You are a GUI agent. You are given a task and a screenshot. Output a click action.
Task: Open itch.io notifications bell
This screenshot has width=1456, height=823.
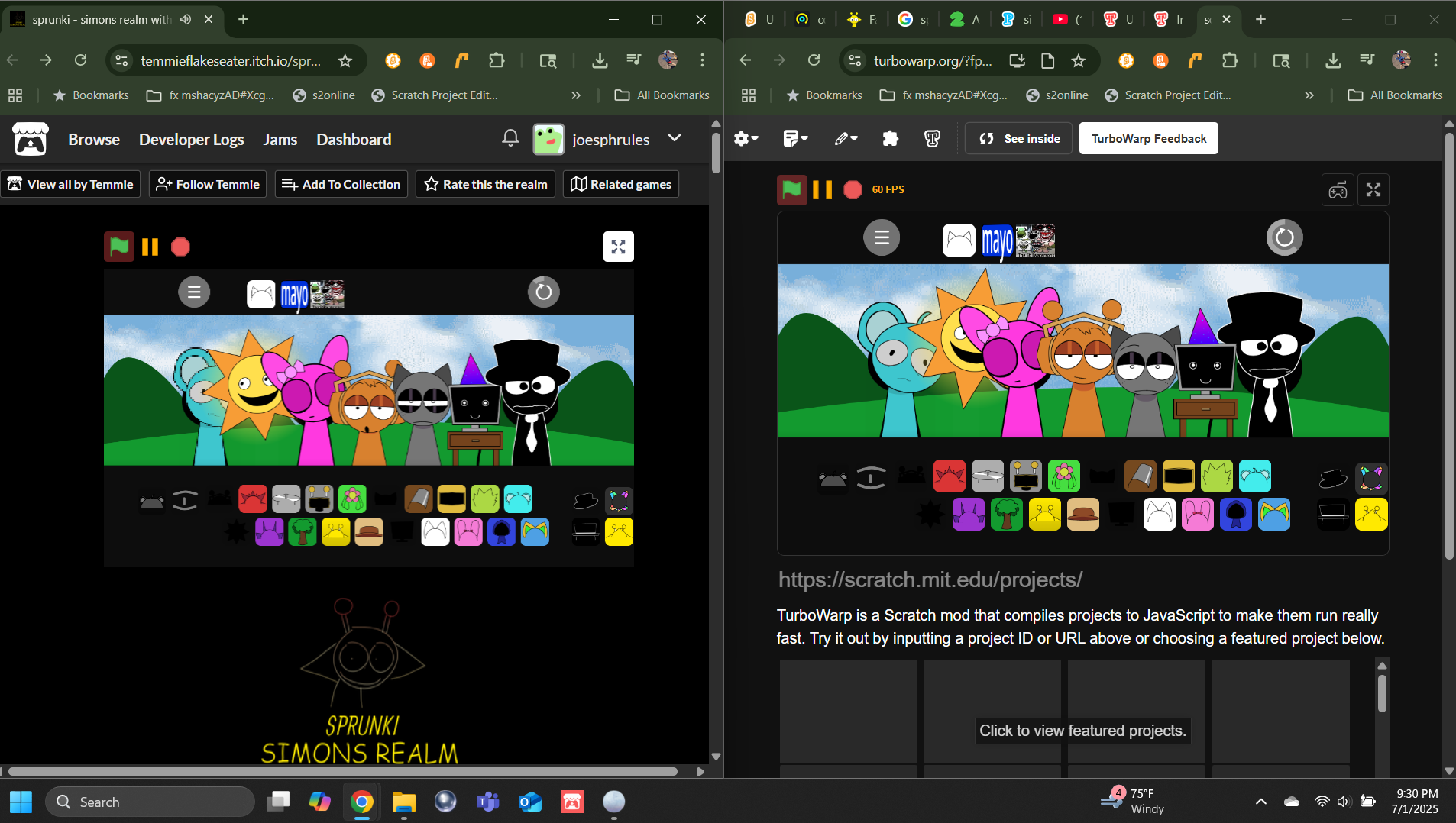pos(510,138)
